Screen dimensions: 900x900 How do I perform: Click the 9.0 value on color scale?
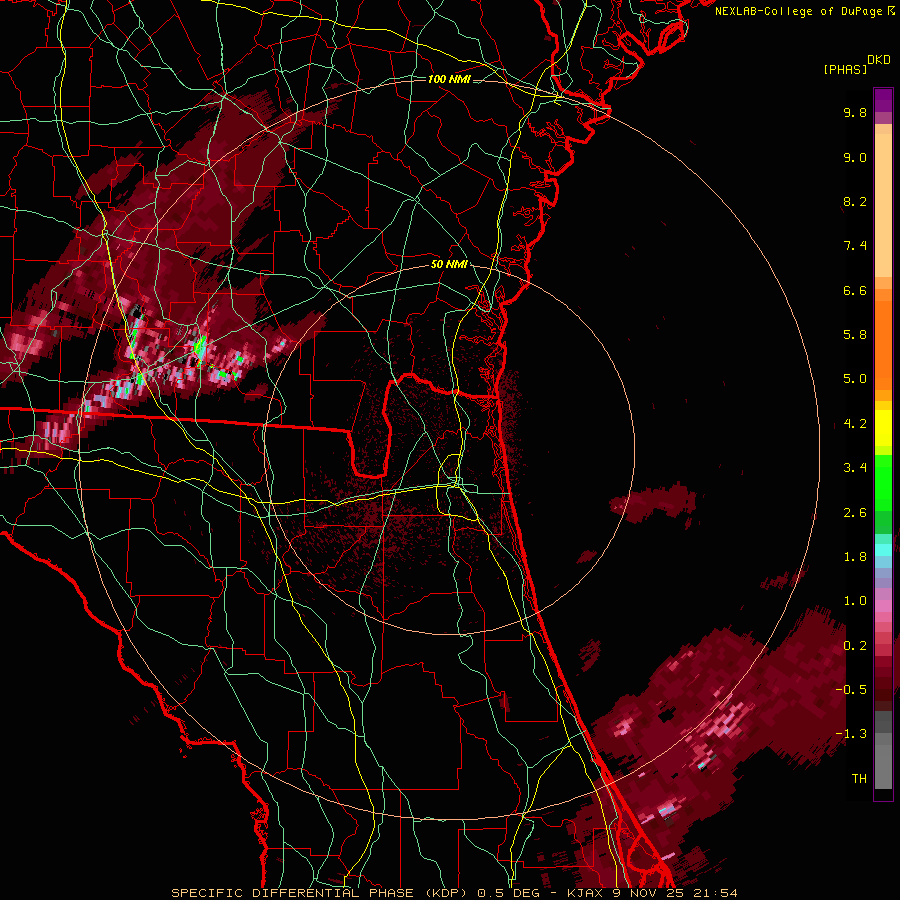pyautogui.click(x=855, y=157)
